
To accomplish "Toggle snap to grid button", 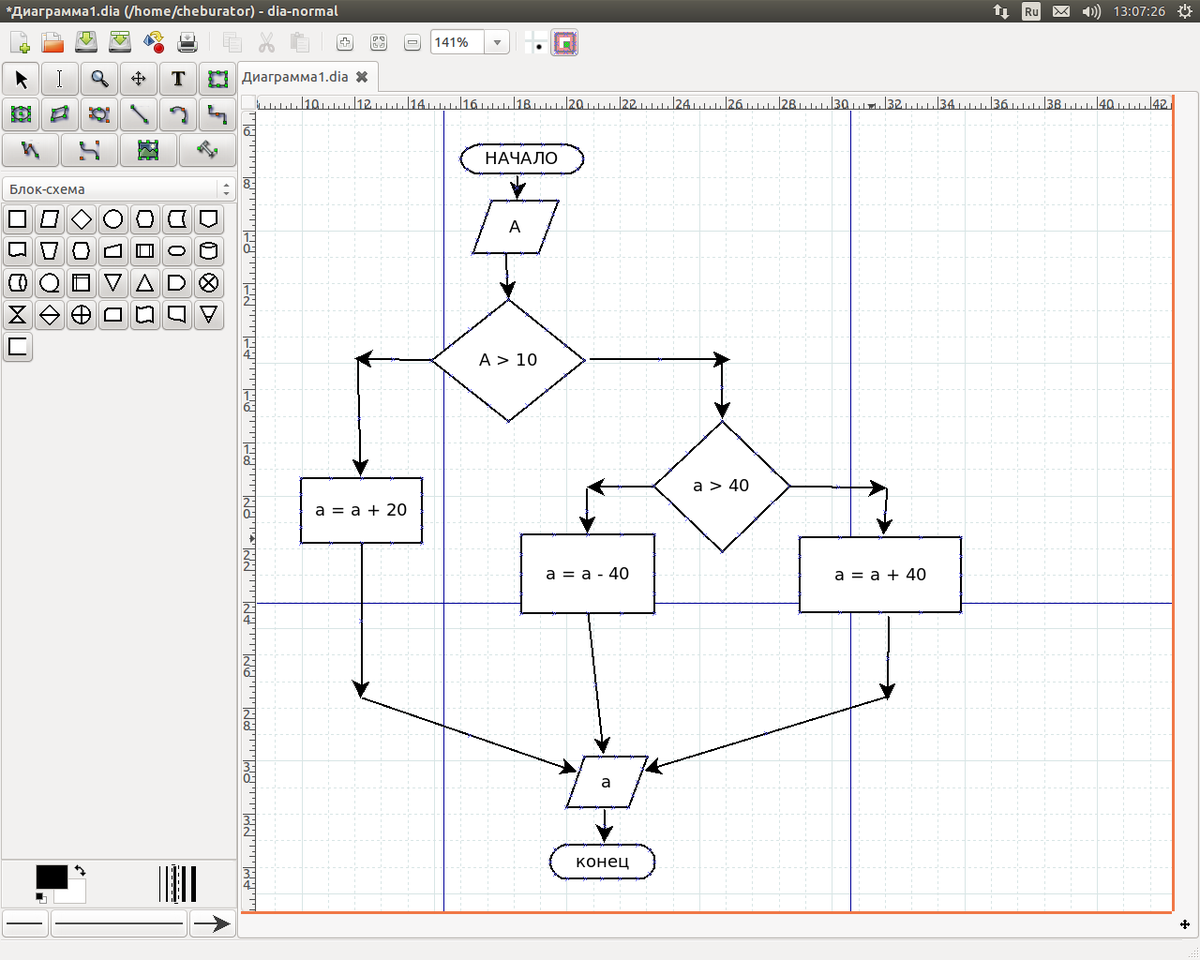I will click(536, 43).
